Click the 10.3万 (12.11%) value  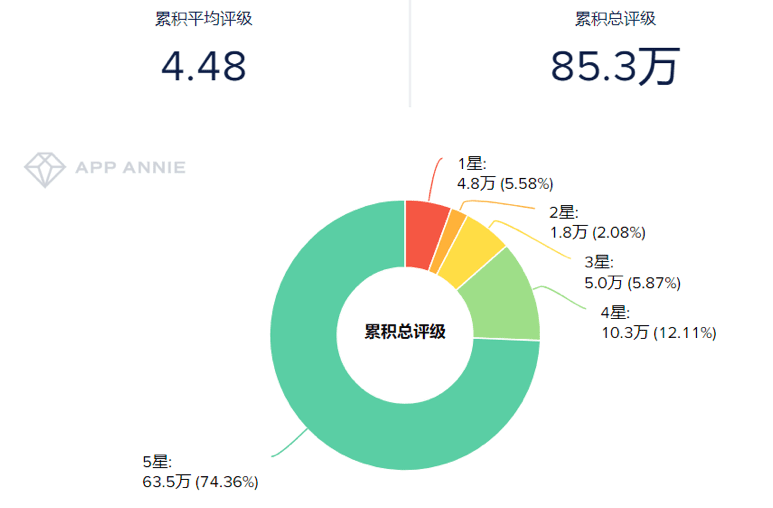(x=659, y=332)
